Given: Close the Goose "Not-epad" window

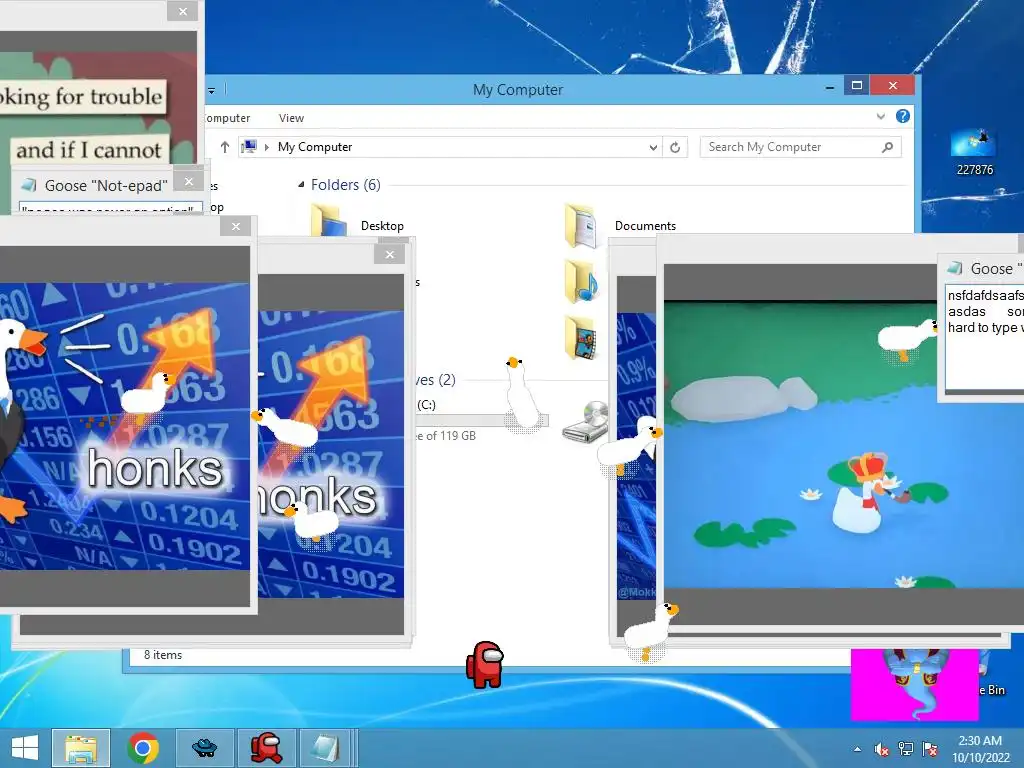Looking at the screenshot, I should point(189,182).
